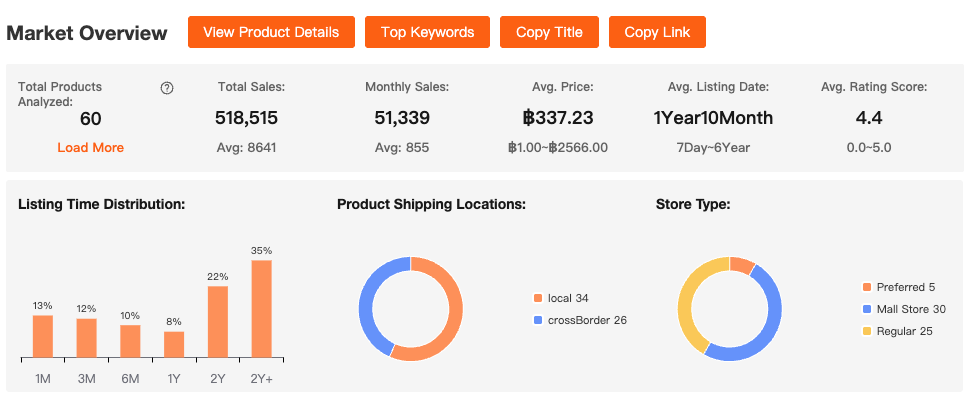Click the 2Y bar showing 22%
Screen dimensions: 968x400
[x=218, y=322]
